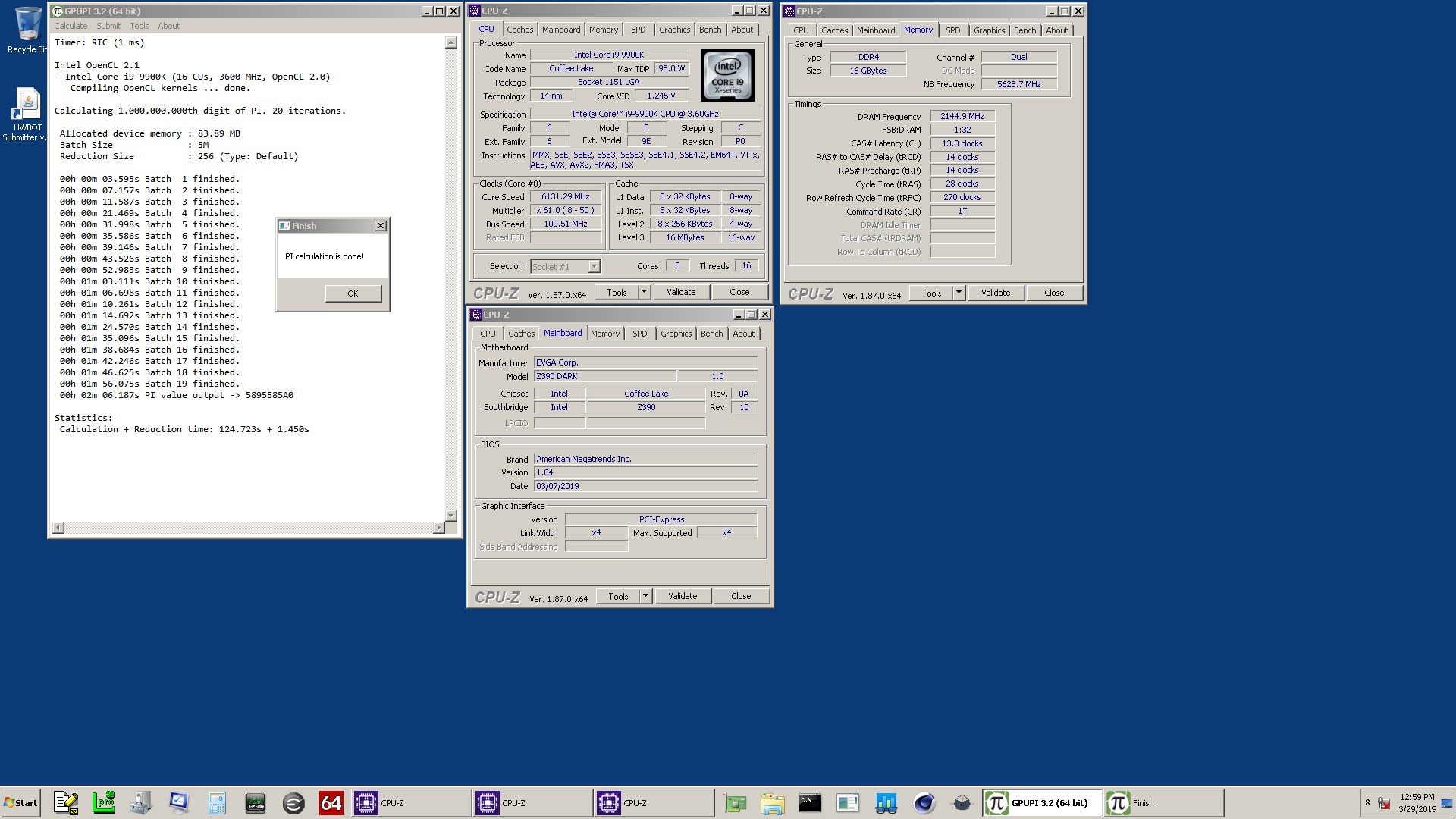This screenshot has height=819, width=1456.
Task: Click Close in CPU-Z Memory window
Action: 1054,293
